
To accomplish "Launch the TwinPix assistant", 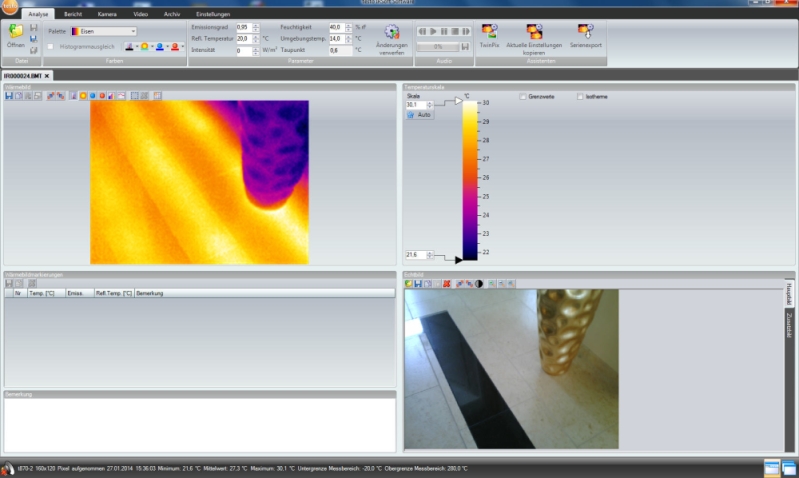I will (x=489, y=32).
